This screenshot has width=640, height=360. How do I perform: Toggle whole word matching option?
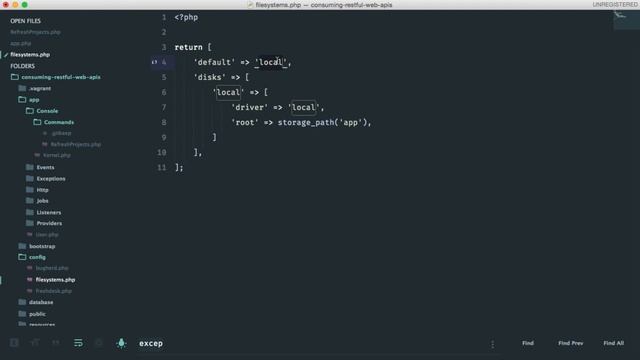click(x=56, y=343)
